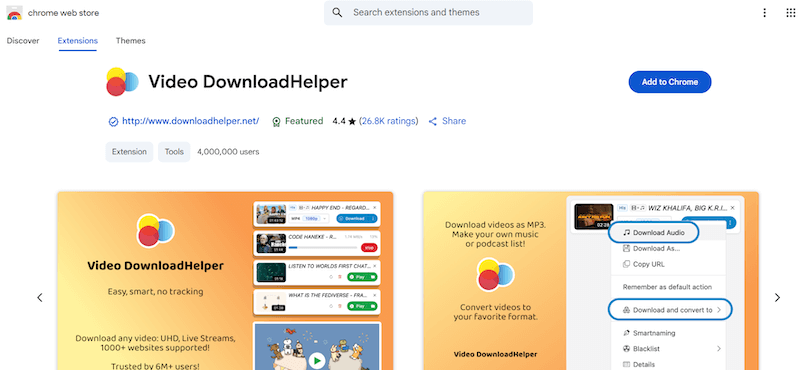The image size is (800, 370).
Task: Open the three-dot more options menu
Action: (764, 13)
